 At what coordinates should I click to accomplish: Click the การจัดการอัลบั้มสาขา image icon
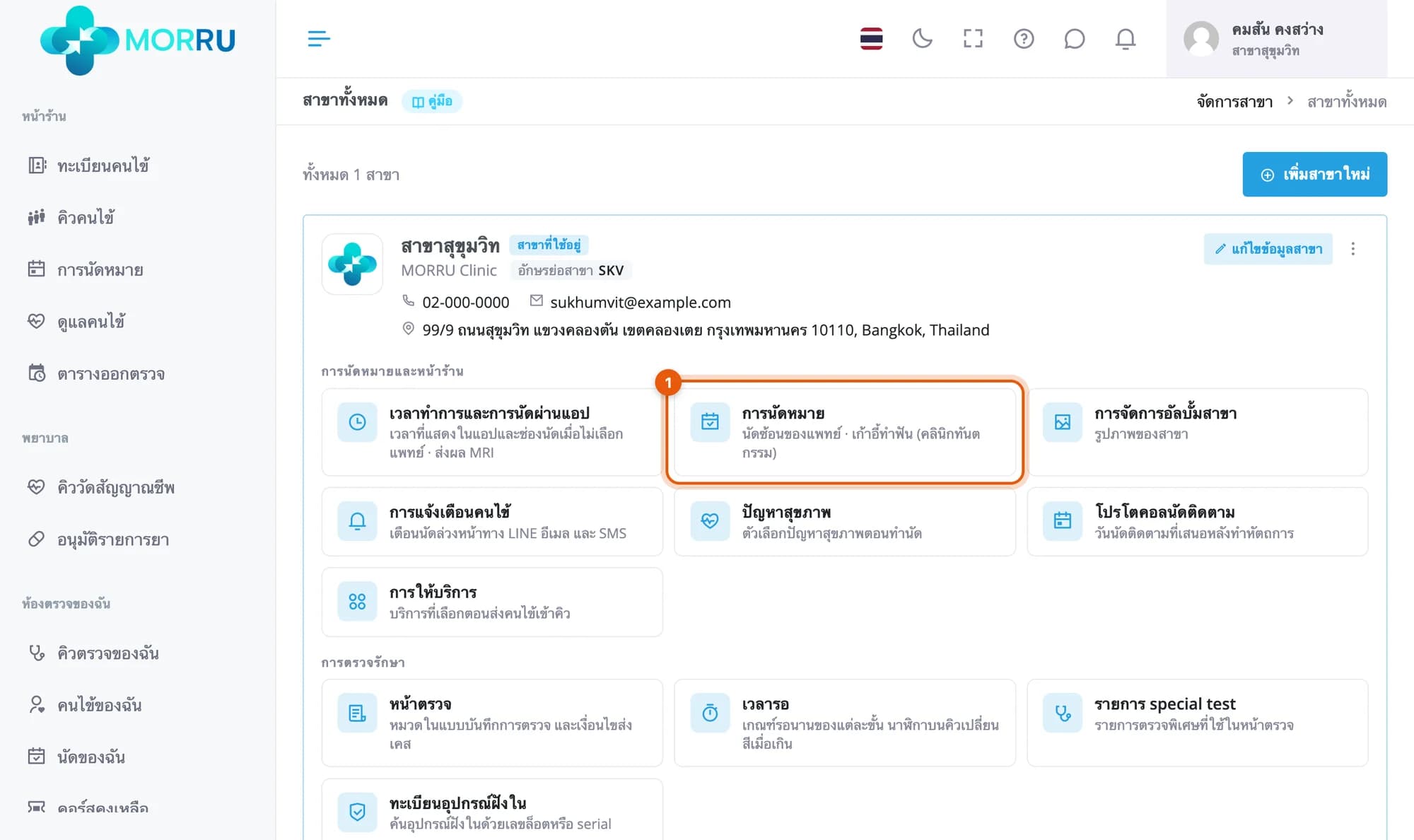click(1062, 422)
